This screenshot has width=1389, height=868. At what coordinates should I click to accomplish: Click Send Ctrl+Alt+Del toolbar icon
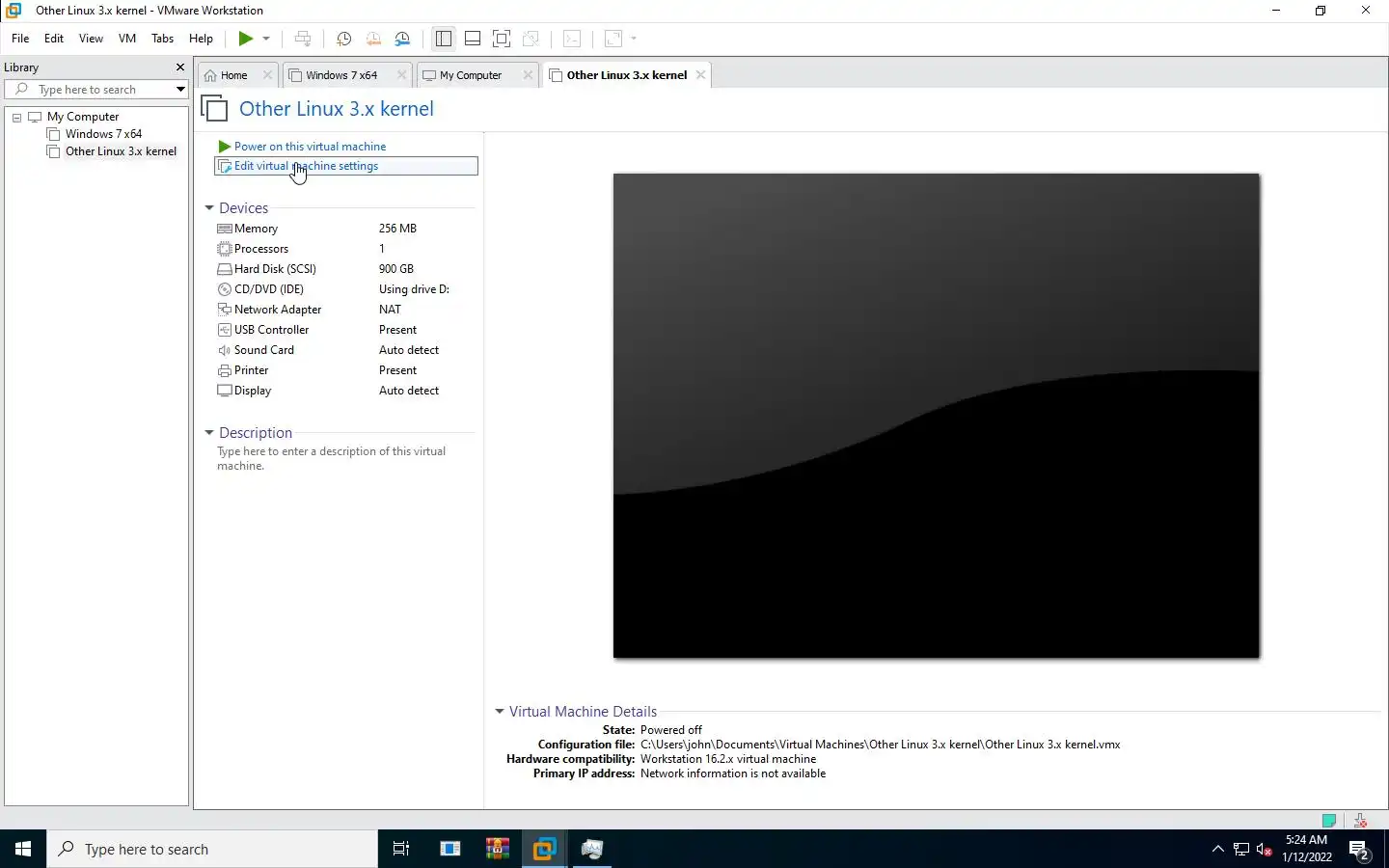click(x=303, y=39)
